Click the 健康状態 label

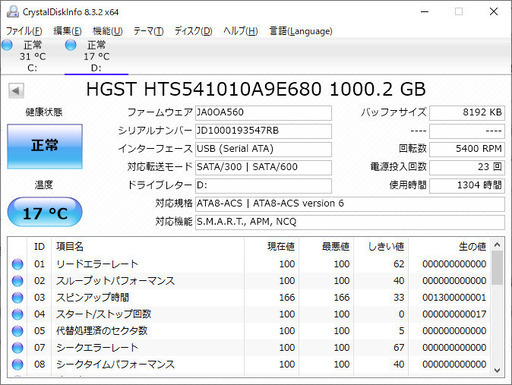44,112
